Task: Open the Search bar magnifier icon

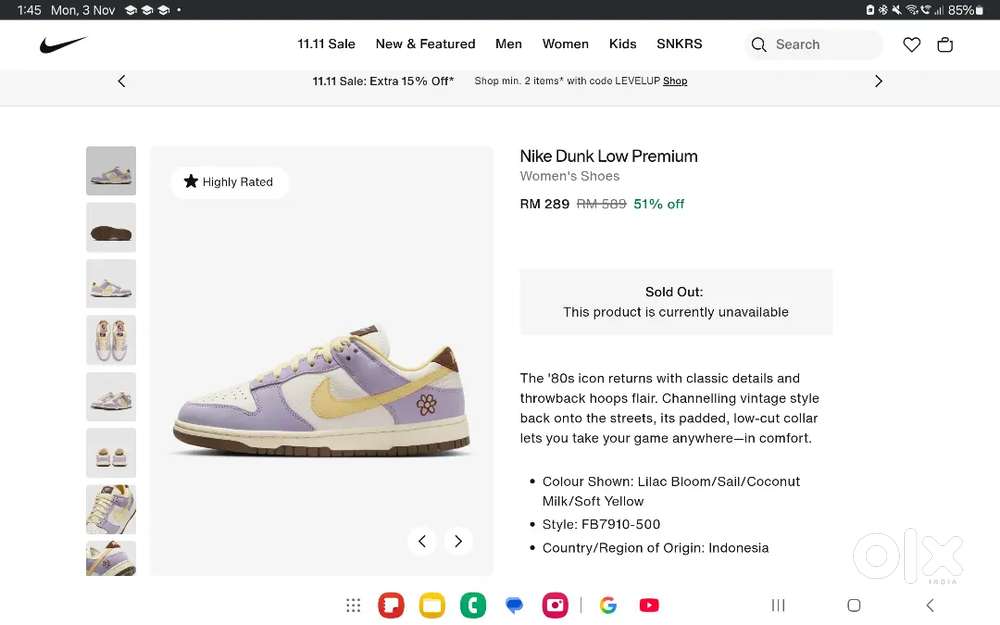Action: [x=759, y=45]
